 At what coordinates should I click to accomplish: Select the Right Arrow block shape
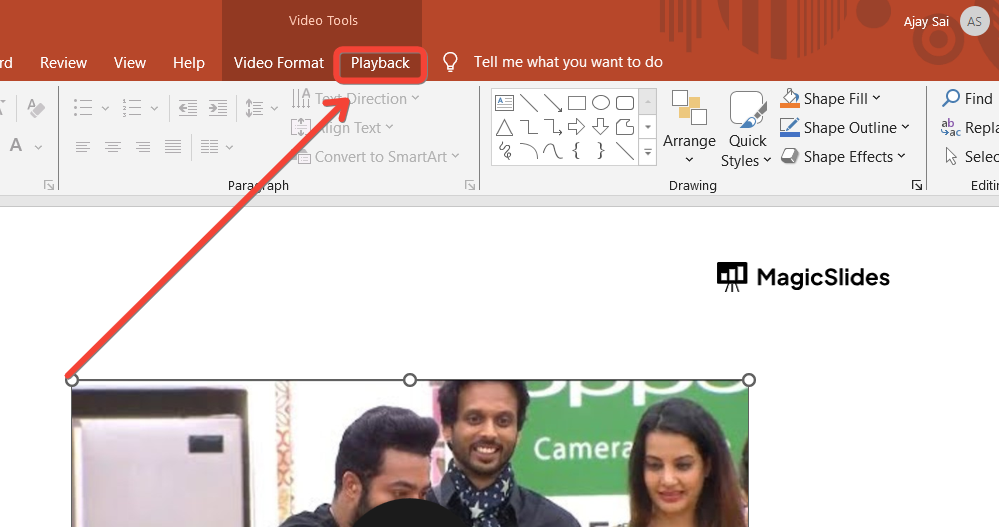pos(577,127)
